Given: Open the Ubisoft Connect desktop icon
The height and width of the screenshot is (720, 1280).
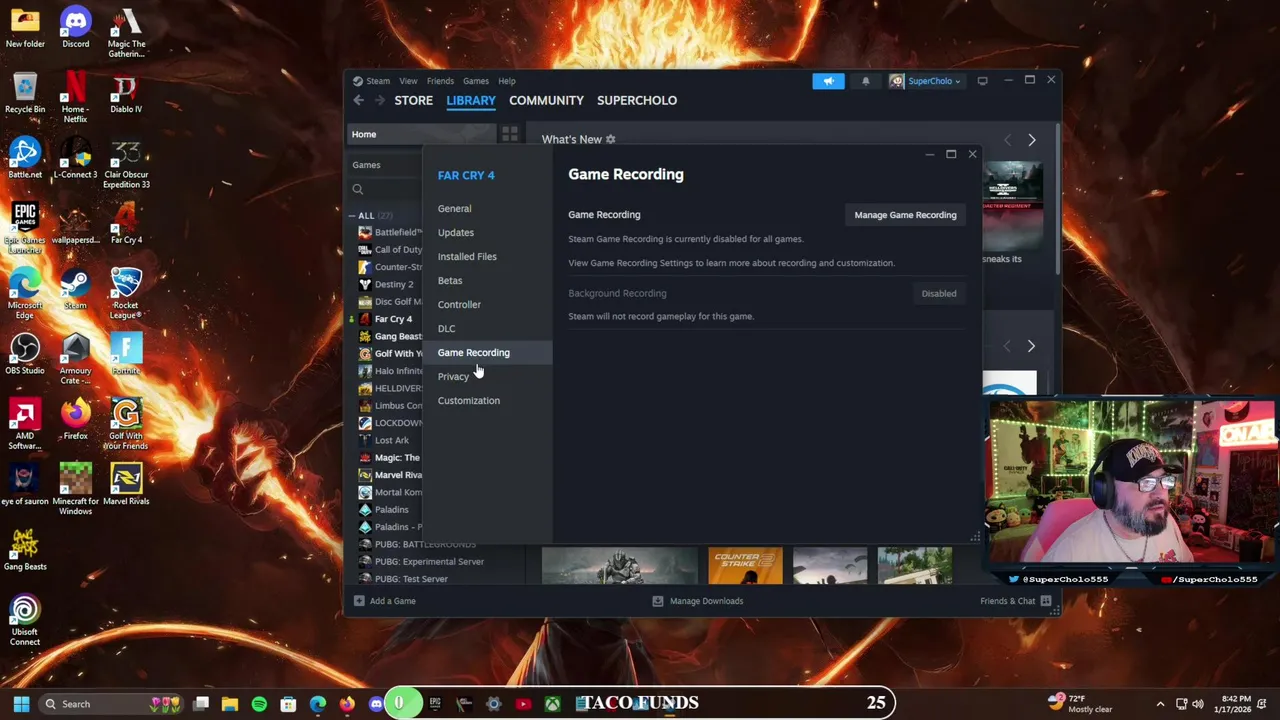Looking at the screenshot, I should click(x=25, y=620).
